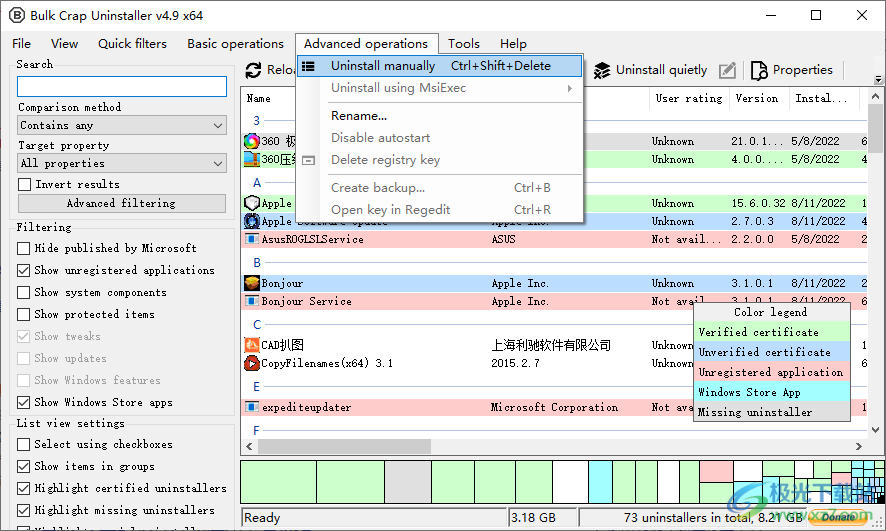This screenshot has height=531, width=886.
Task: Enable Select using checkboxes
Action: (24, 445)
